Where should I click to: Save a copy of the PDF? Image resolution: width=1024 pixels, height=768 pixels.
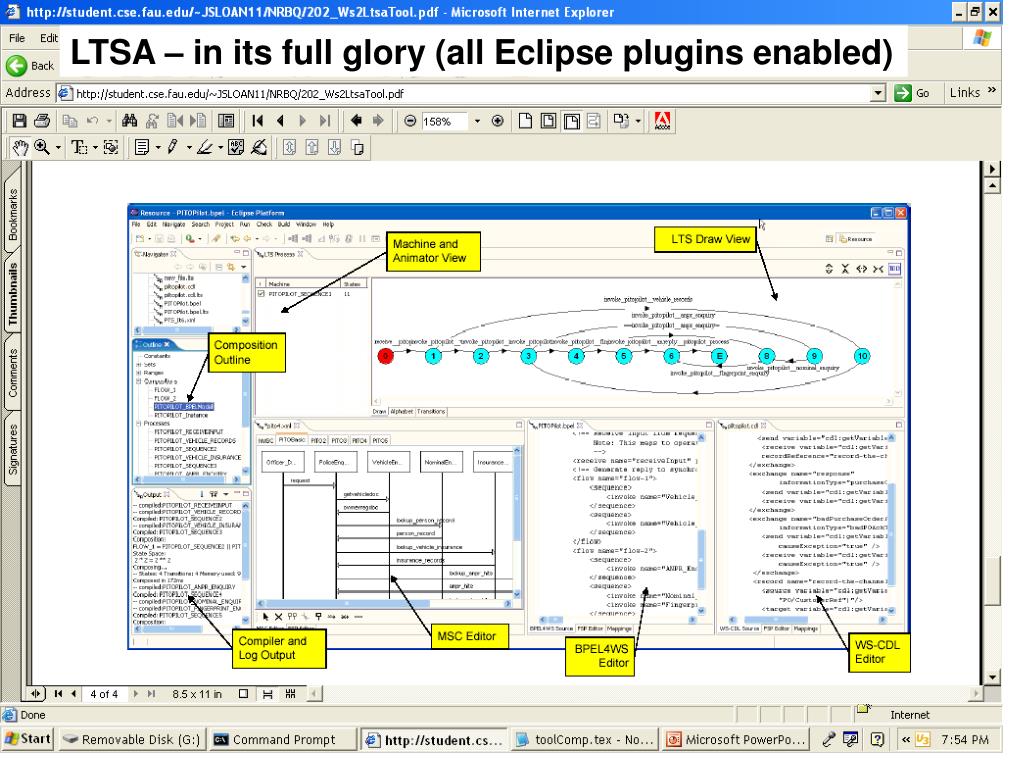(x=19, y=121)
